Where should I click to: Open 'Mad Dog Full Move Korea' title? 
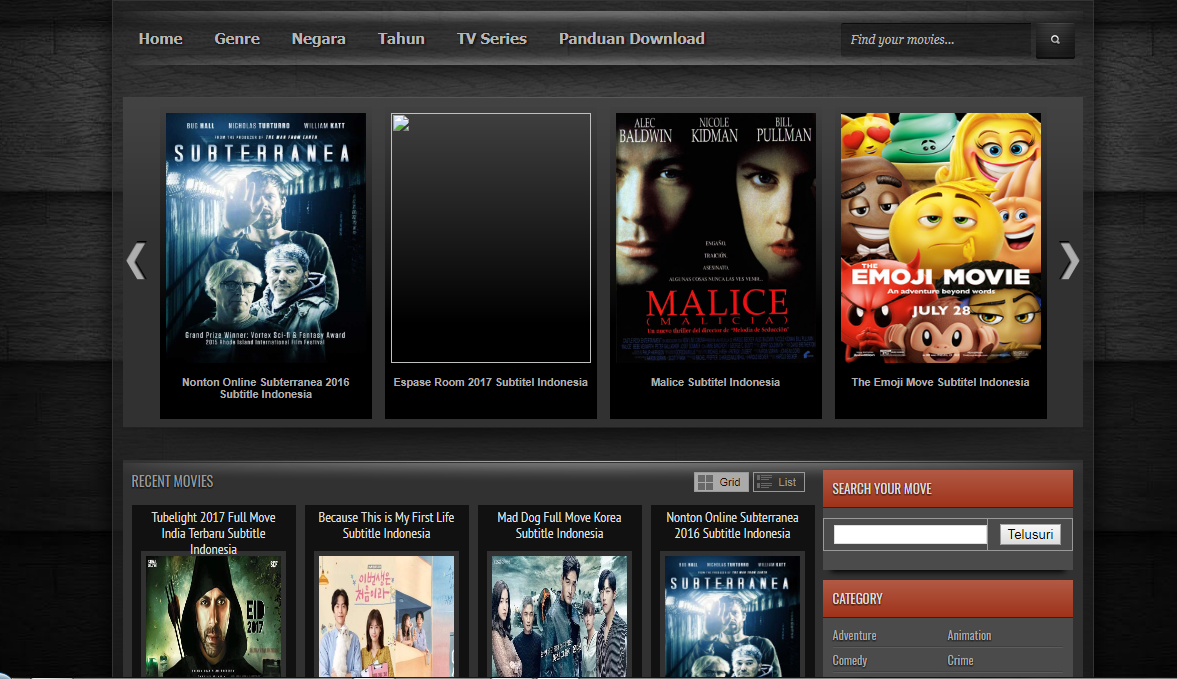(559, 525)
